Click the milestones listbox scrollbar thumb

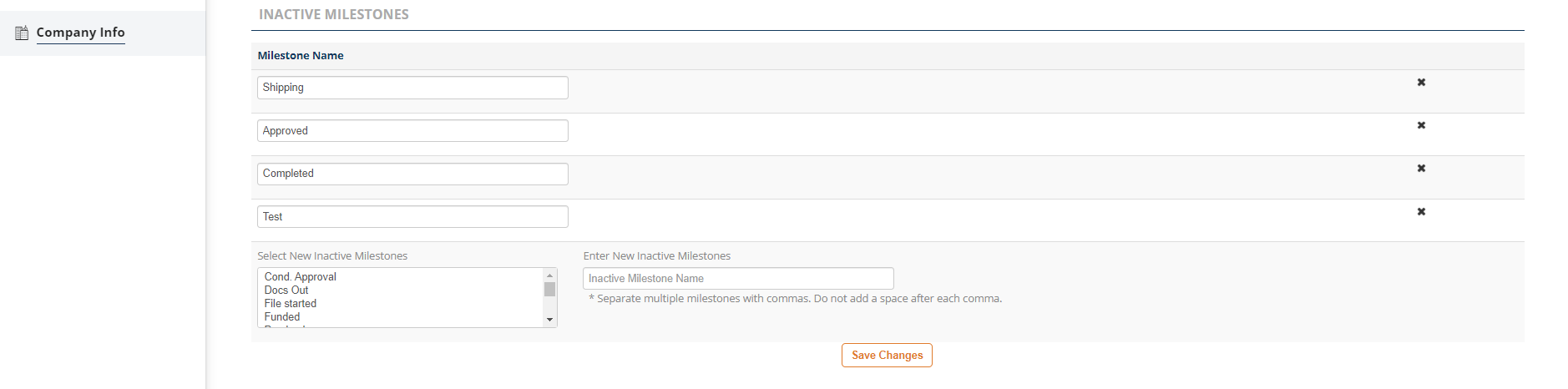(x=549, y=290)
